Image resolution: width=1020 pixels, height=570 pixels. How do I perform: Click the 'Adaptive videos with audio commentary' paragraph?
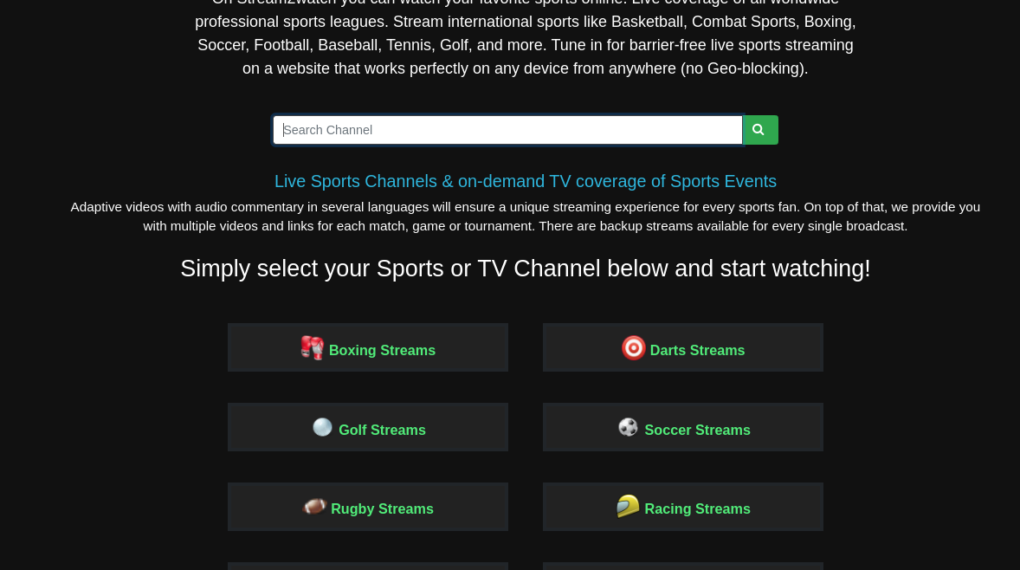pyautogui.click(x=525, y=217)
